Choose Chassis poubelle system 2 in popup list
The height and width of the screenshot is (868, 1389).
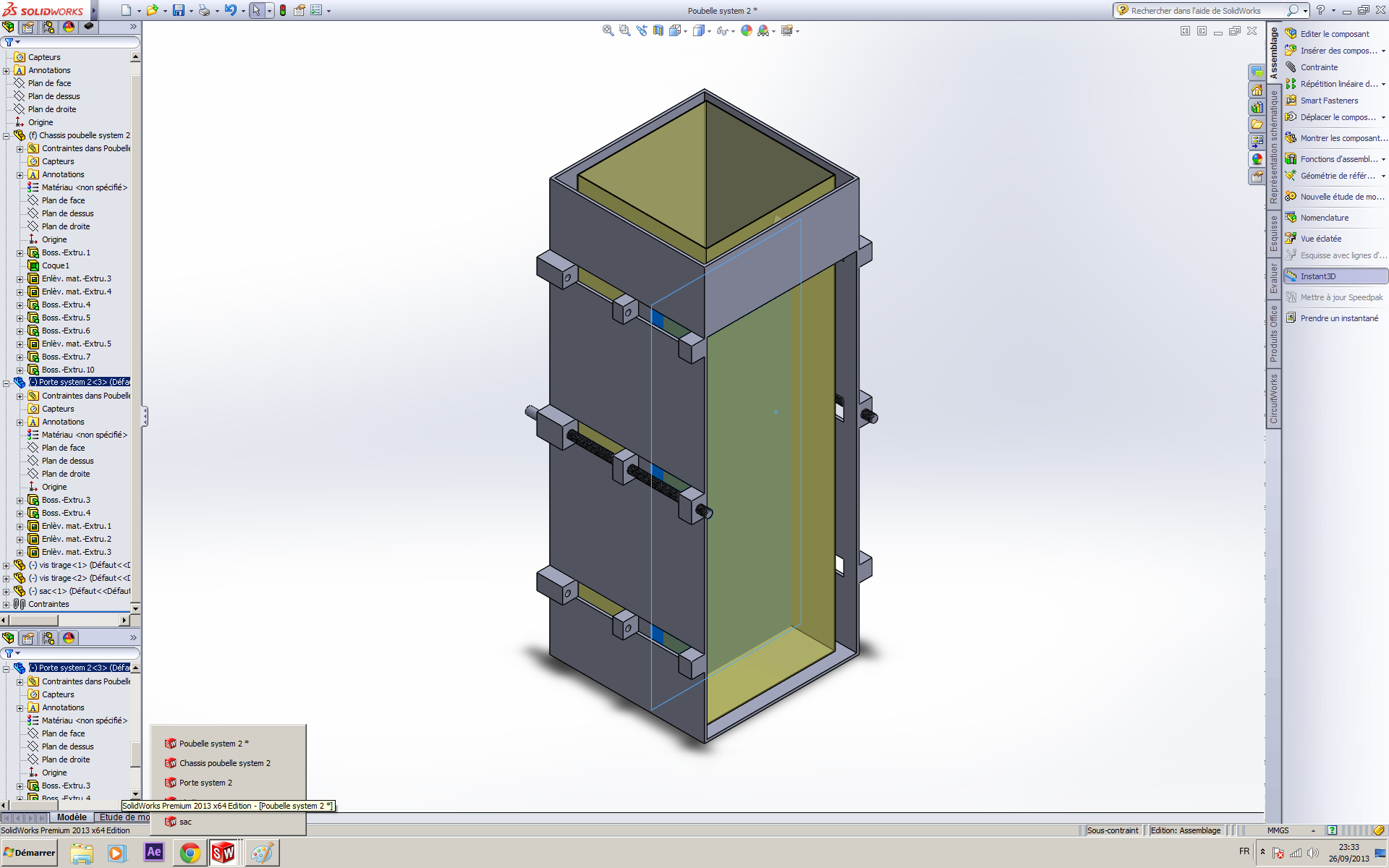(224, 763)
